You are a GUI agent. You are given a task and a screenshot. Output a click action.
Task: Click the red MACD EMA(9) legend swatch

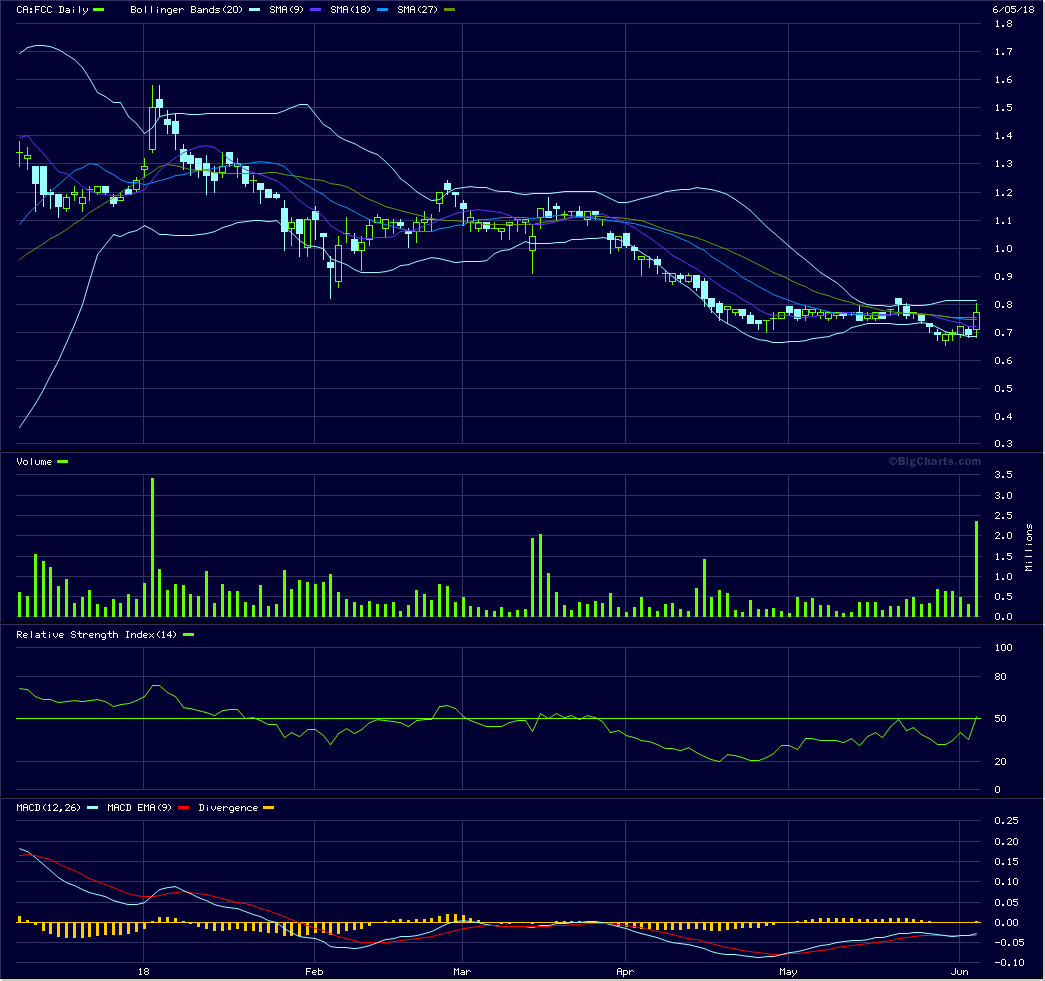click(185, 808)
